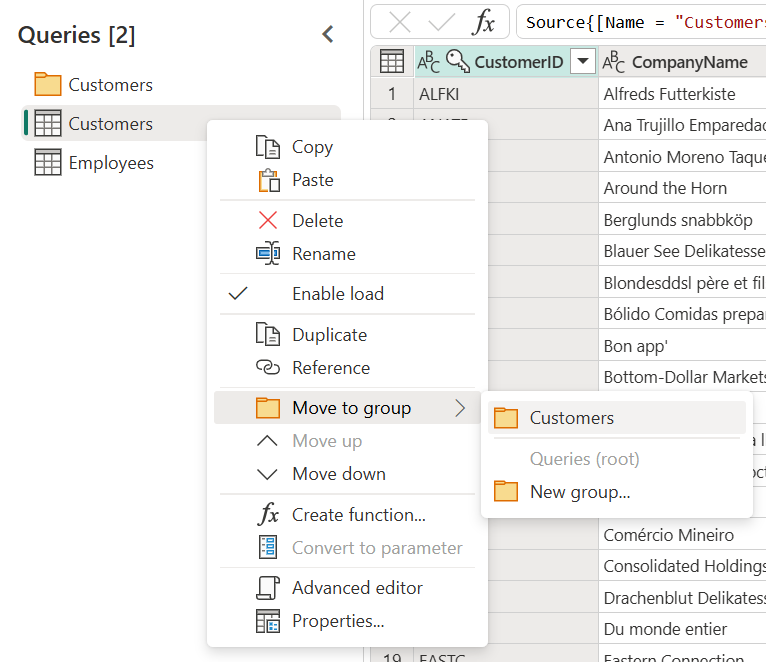This screenshot has width=766, height=662.
Task: Select the Ana Trujillo Emparedados cell
Action: pos(682,125)
